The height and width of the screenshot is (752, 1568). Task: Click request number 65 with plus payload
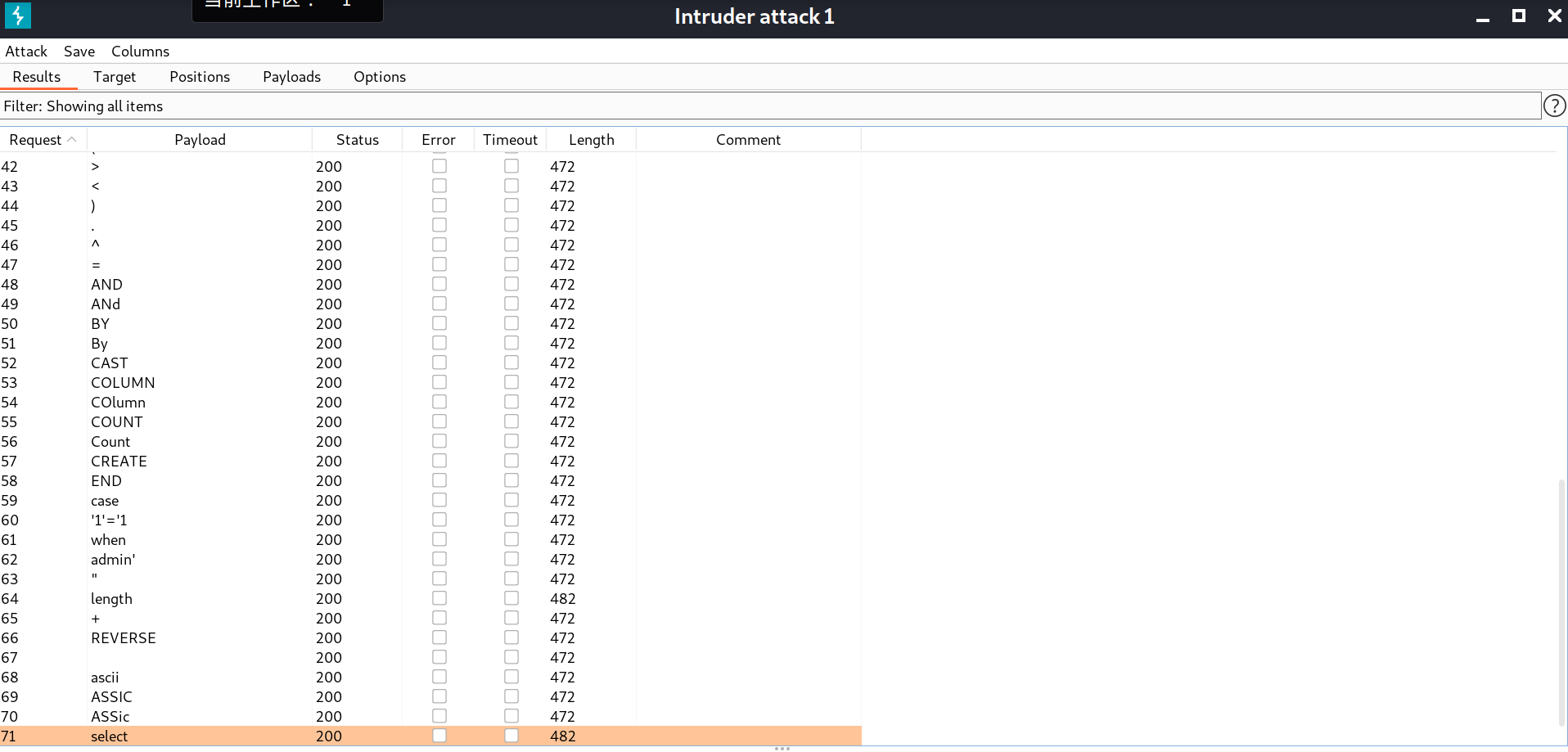coord(9,618)
